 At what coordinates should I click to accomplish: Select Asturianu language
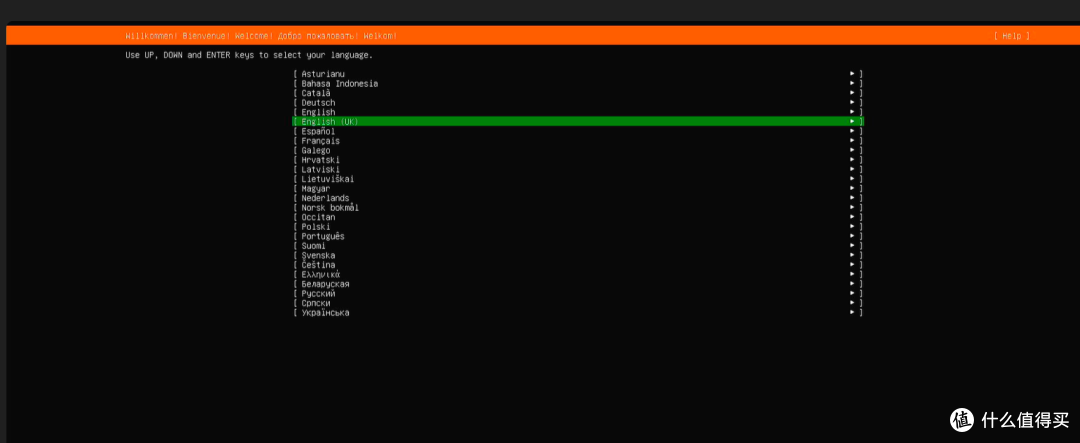578,74
